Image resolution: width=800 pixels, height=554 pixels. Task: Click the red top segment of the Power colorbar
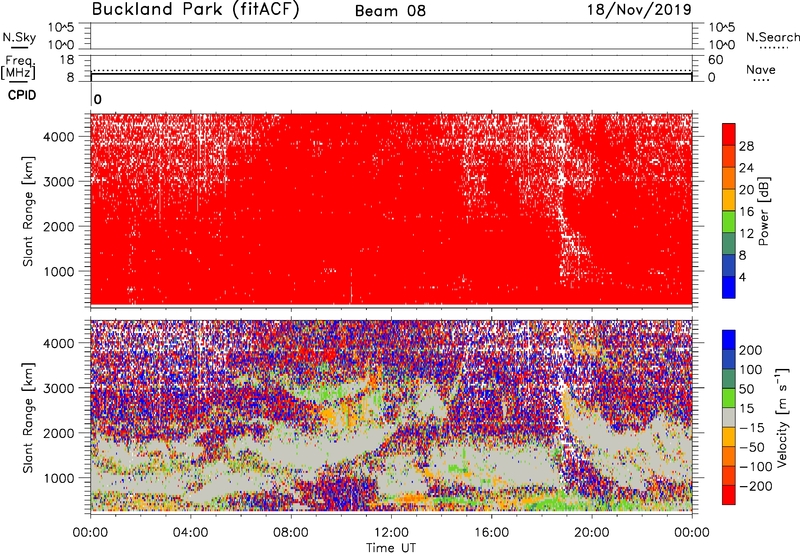[729, 134]
